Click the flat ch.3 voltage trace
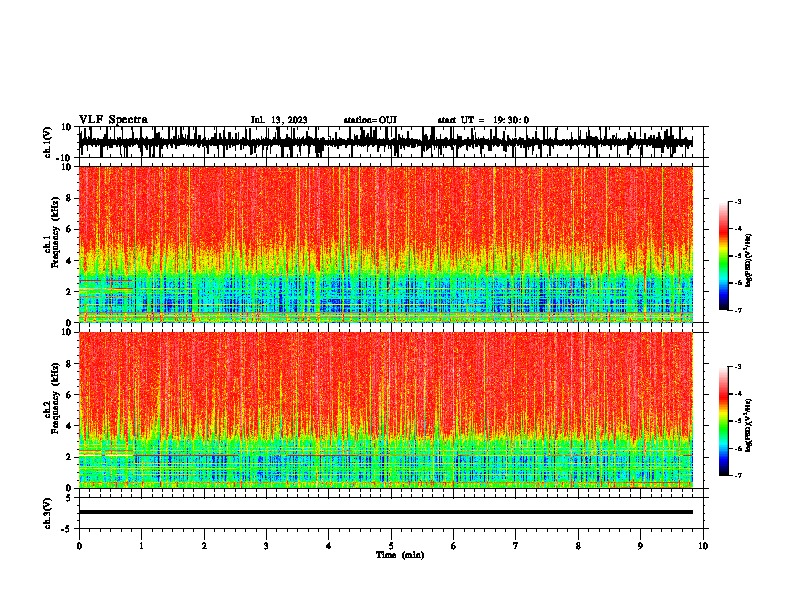The image size is (792, 612). 385,512
